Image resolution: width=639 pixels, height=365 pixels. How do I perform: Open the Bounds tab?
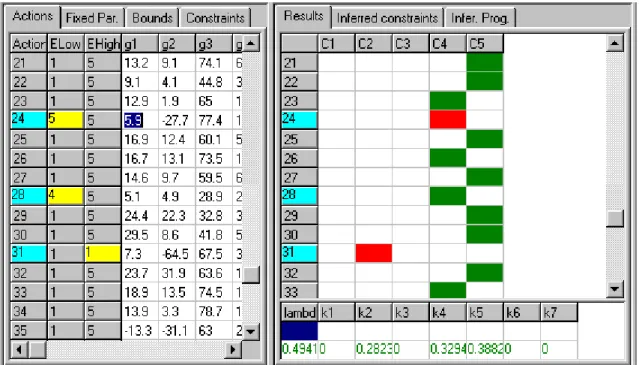point(152,18)
